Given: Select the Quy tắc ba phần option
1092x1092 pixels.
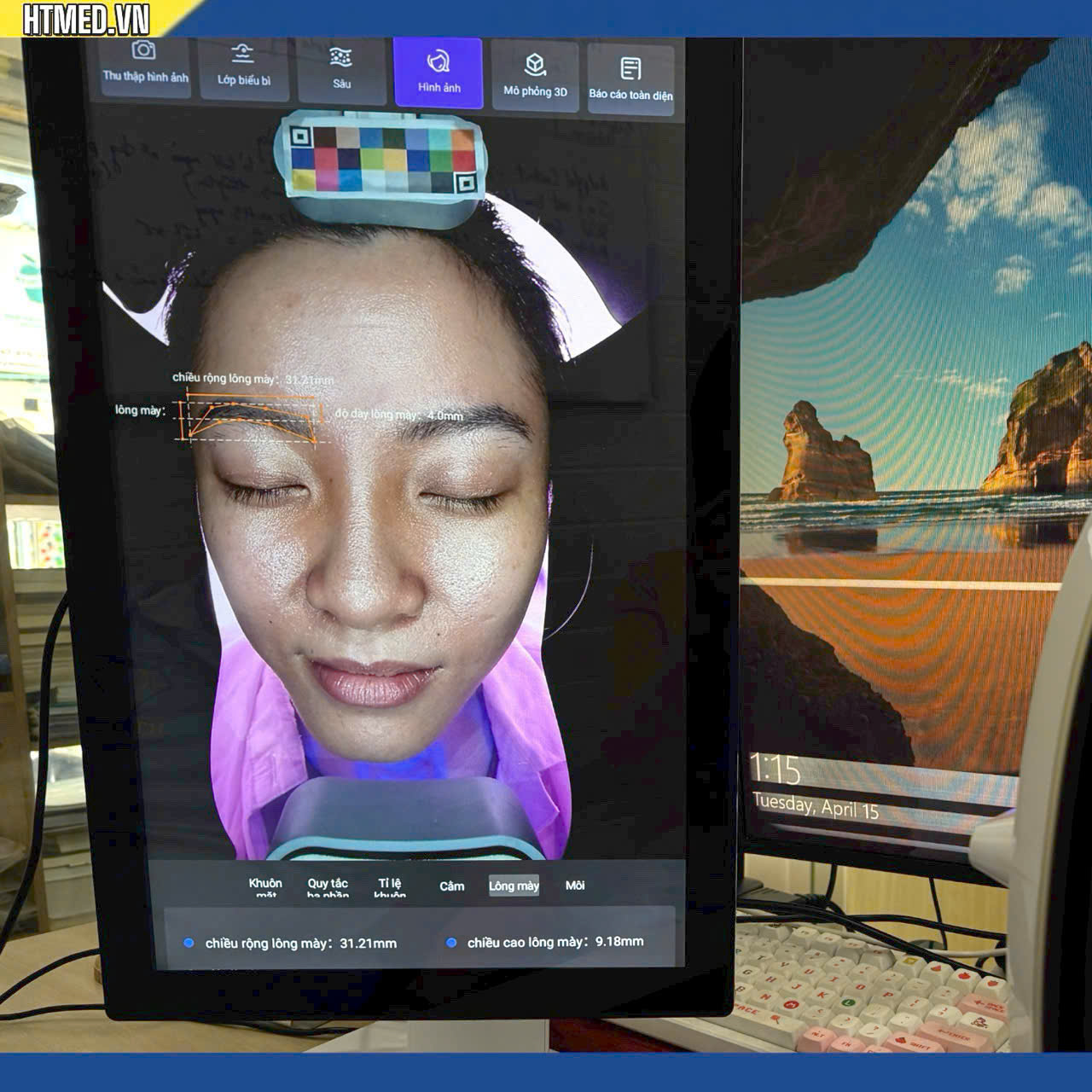Looking at the screenshot, I should [x=328, y=887].
